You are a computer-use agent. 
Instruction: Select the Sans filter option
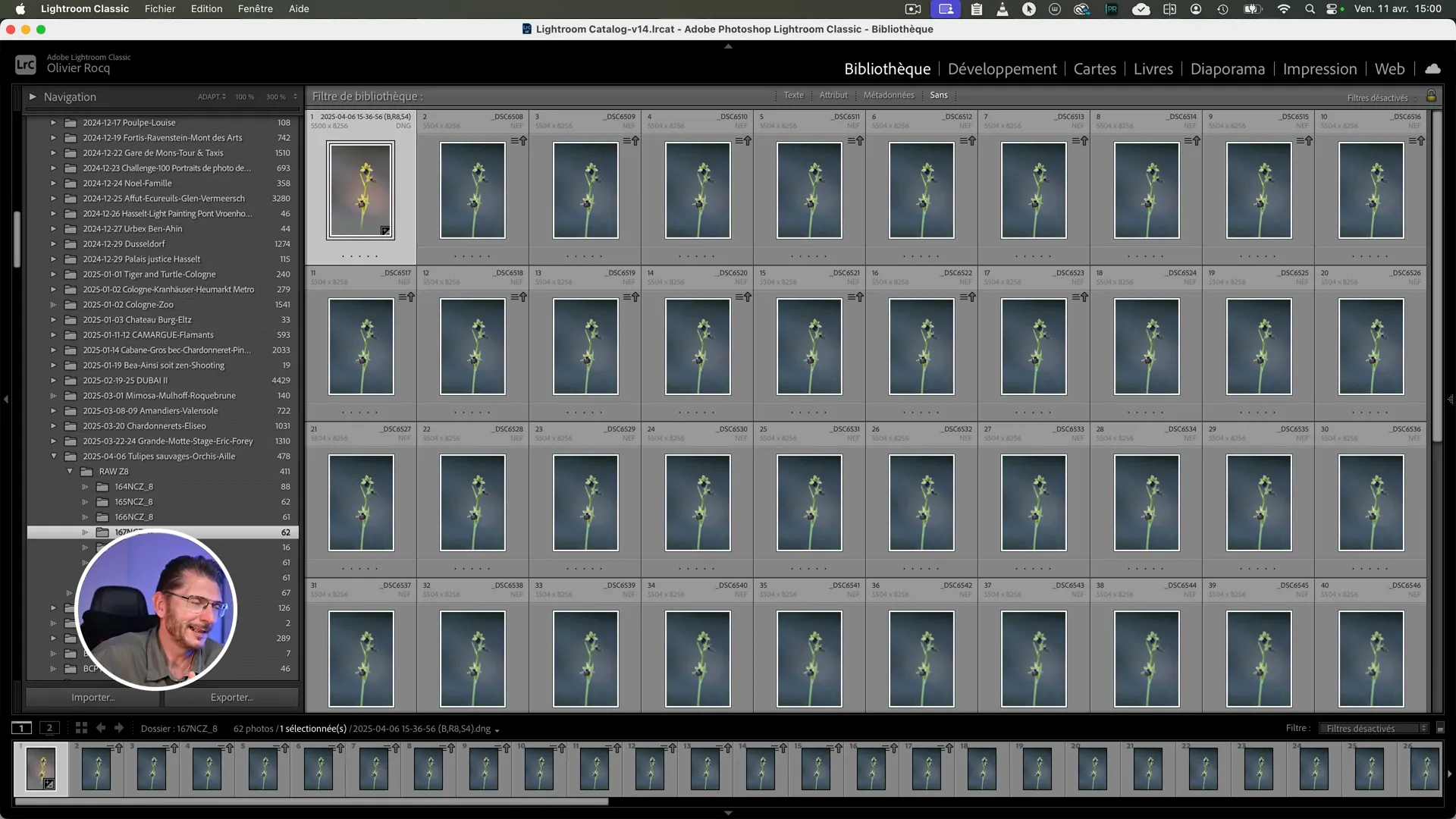coord(939,96)
